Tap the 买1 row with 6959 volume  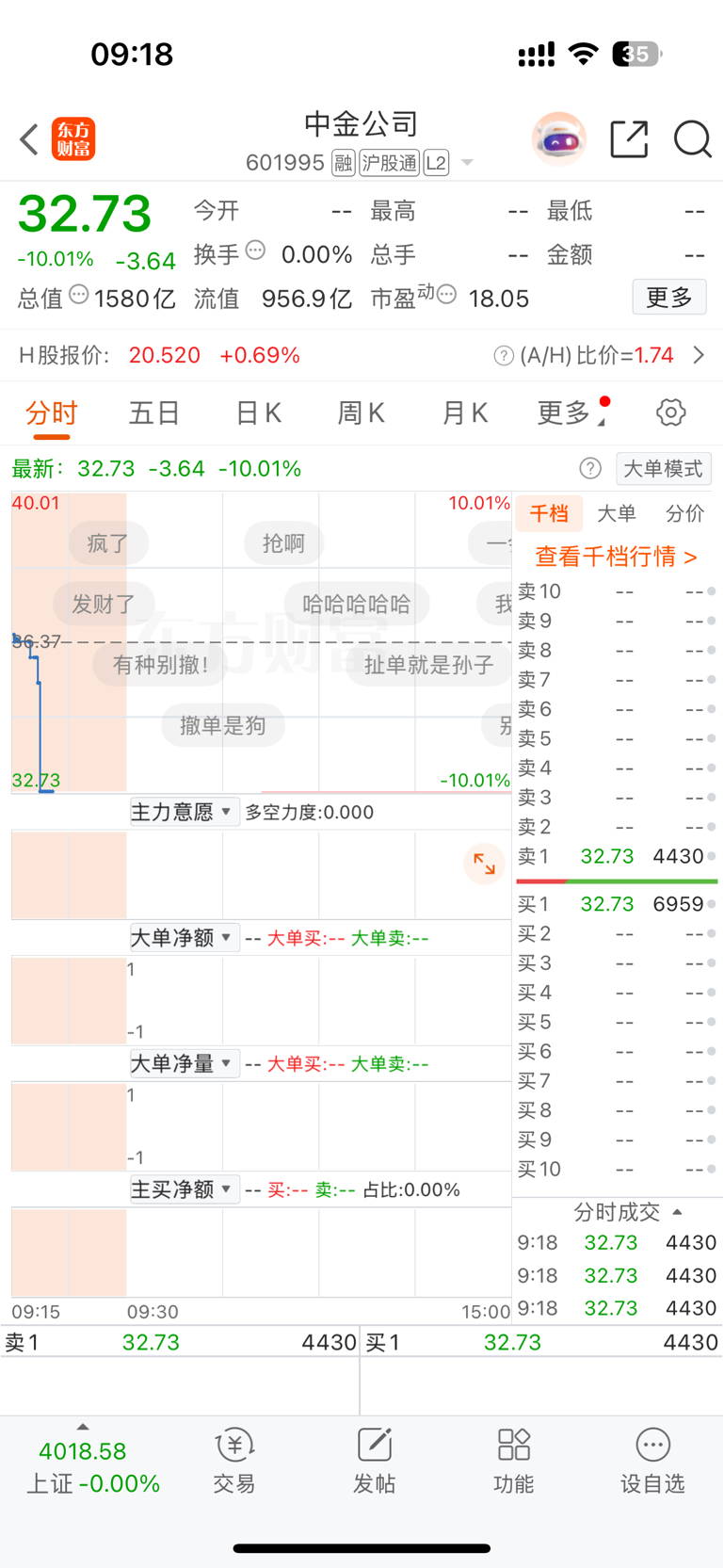click(x=617, y=905)
